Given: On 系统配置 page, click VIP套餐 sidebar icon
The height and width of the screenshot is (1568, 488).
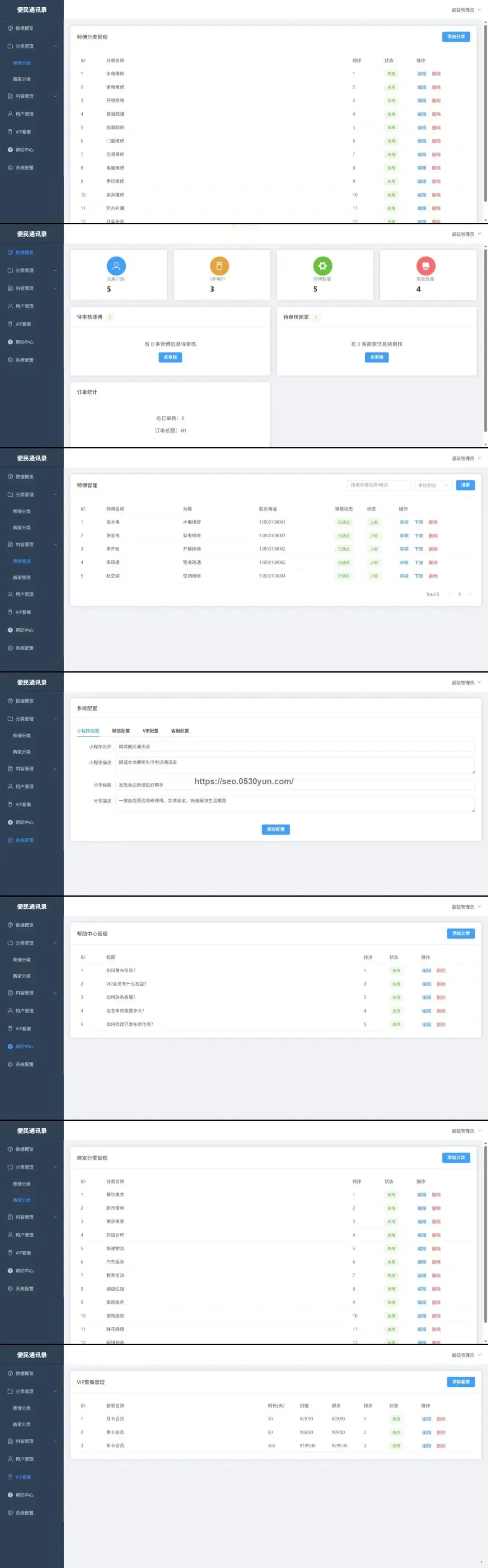Looking at the screenshot, I should pyautogui.click(x=10, y=805).
